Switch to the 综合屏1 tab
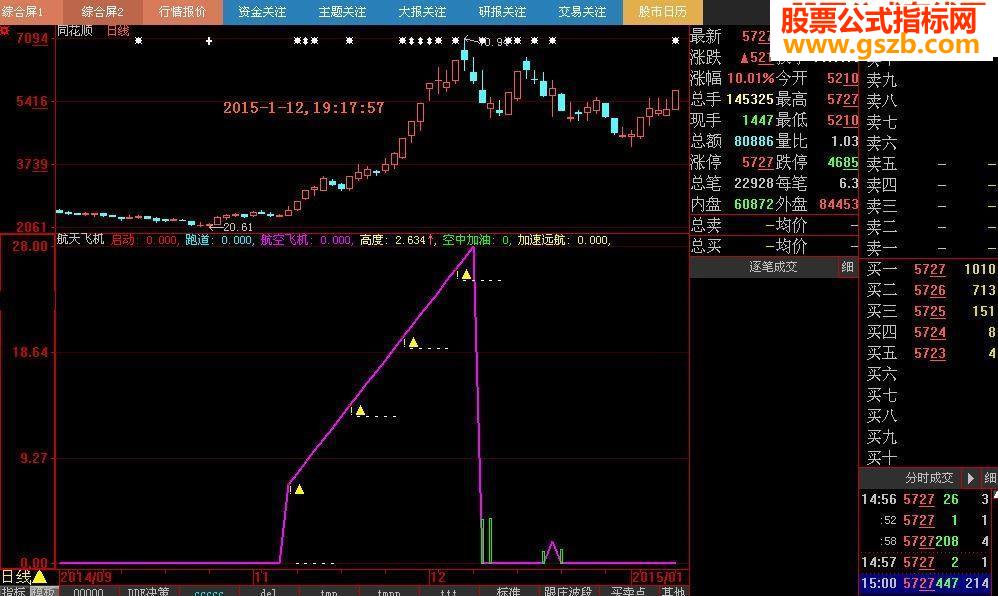998x596 pixels. pos(31,11)
